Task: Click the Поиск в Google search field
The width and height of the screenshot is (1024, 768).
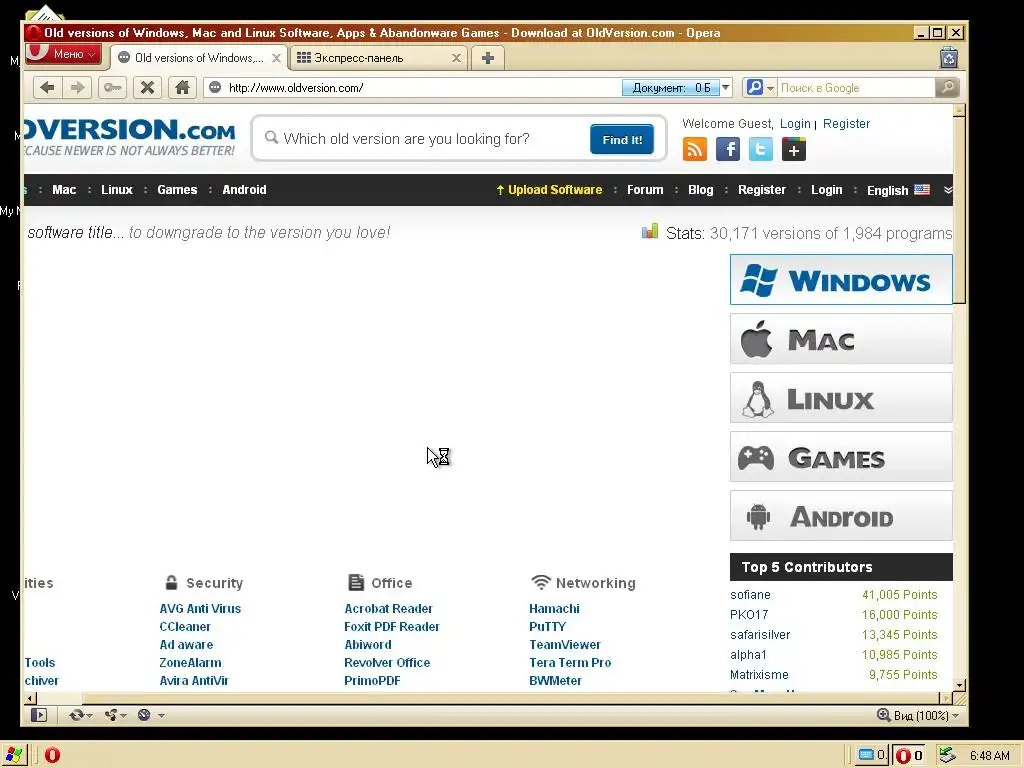Action: click(x=856, y=88)
